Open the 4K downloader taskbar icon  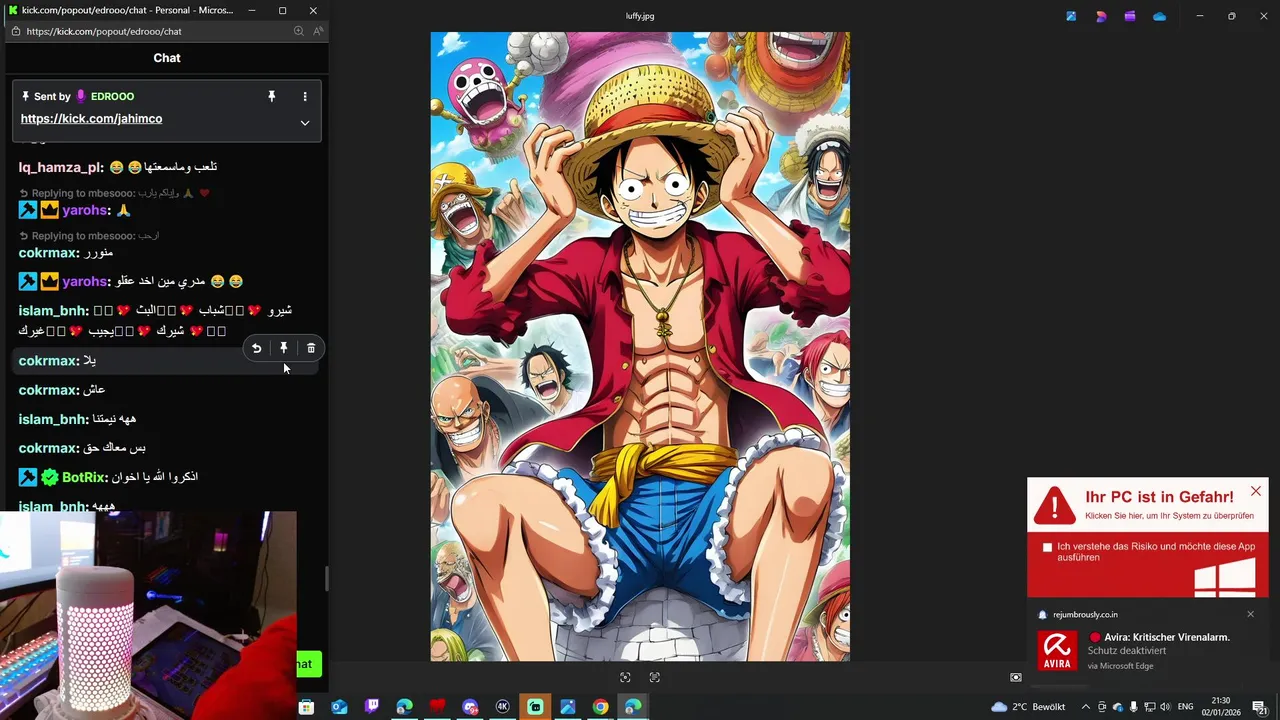[503, 707]
